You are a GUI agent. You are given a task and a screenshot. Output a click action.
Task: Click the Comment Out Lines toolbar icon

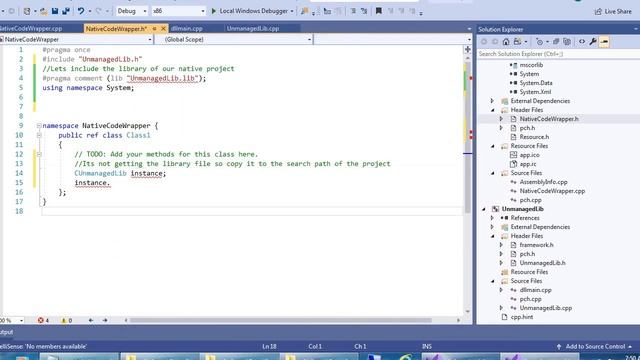coord(353,11)
